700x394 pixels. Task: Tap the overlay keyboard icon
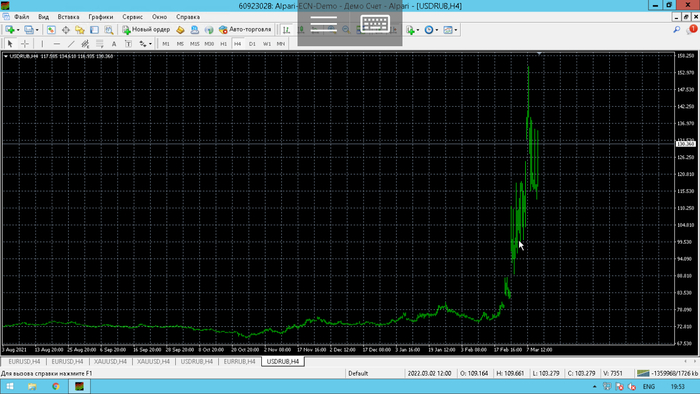[375, 23]
